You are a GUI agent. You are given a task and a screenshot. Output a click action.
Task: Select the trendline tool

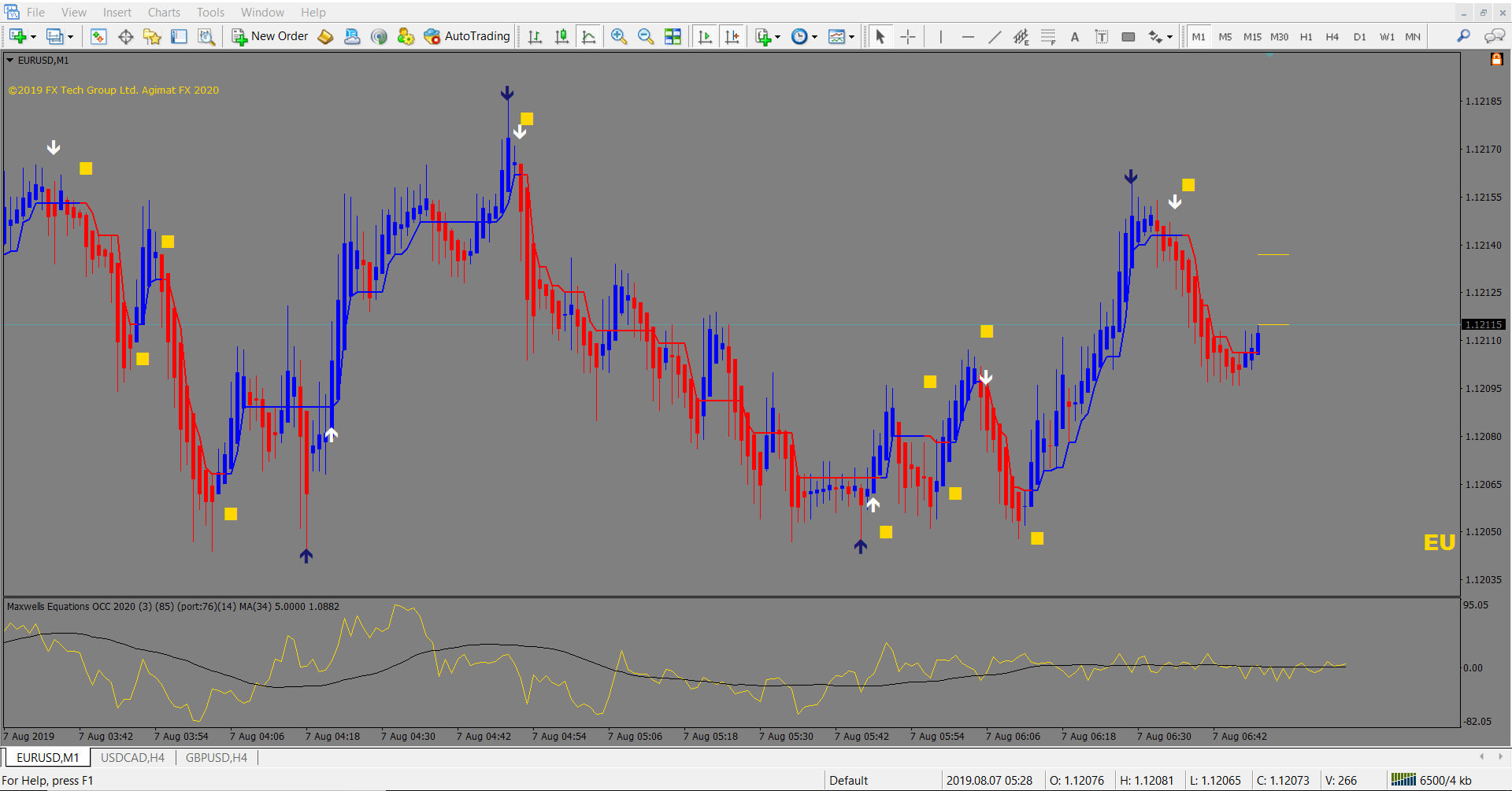click(x=995, y=36)
